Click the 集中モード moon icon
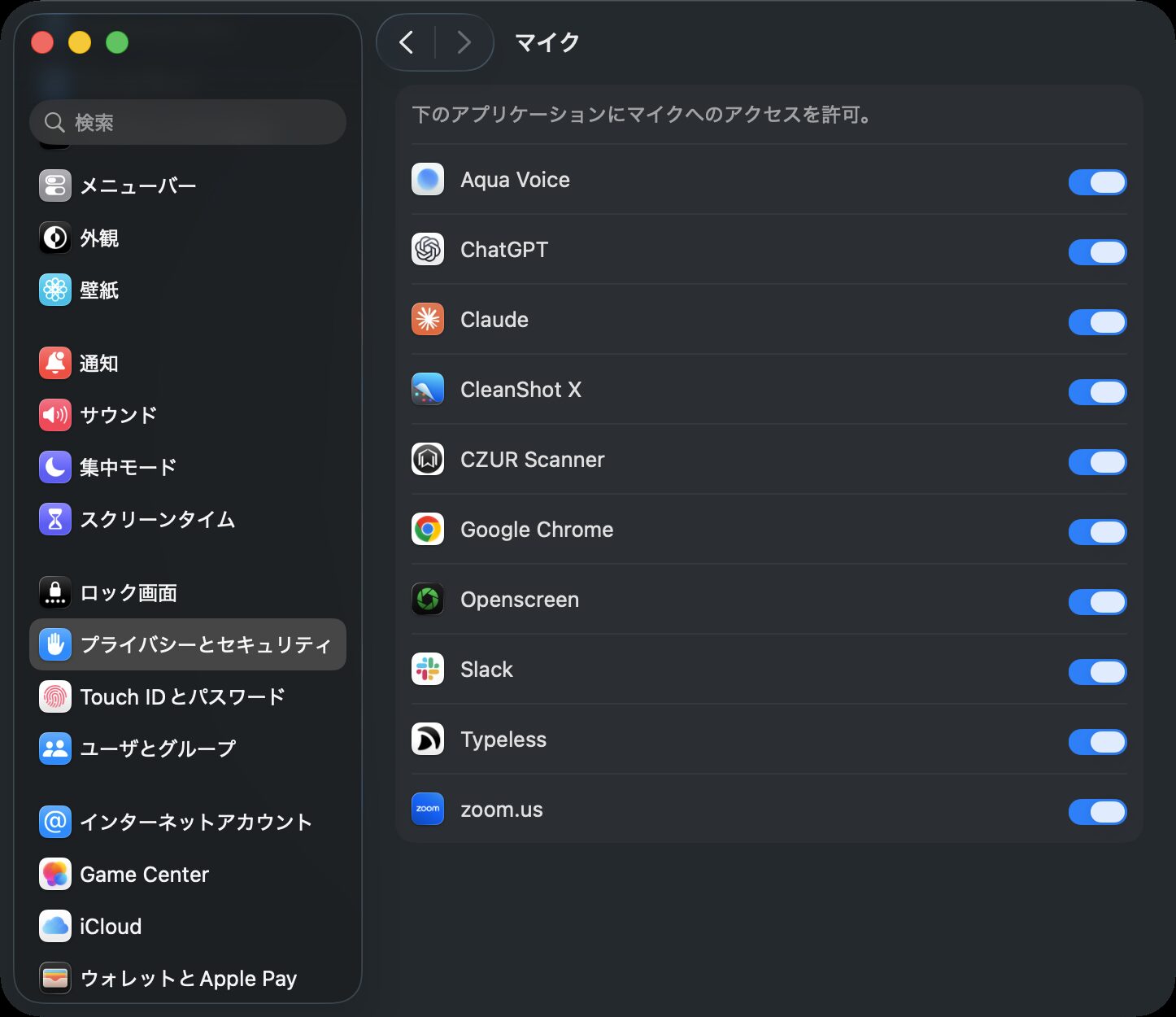Image resolution: width=1176 pixels, height=1017 pixels. point(55,467)
